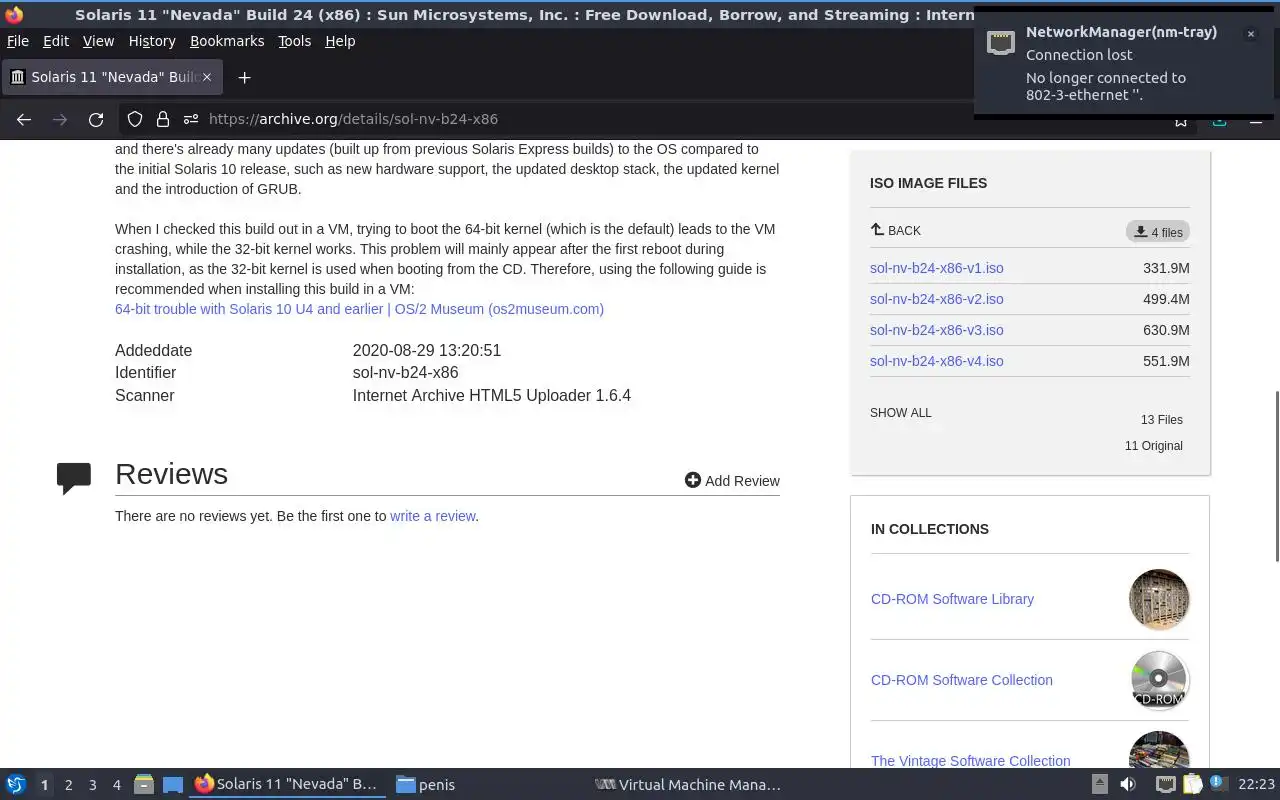Click the write a review link
The height and width of the screenshot is (800, 1280).
coord(432,516)
